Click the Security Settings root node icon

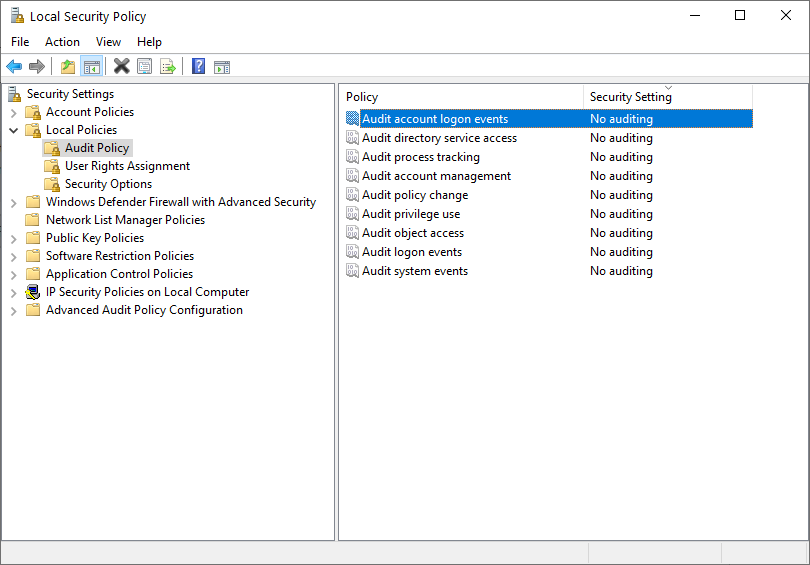point(14,93)
